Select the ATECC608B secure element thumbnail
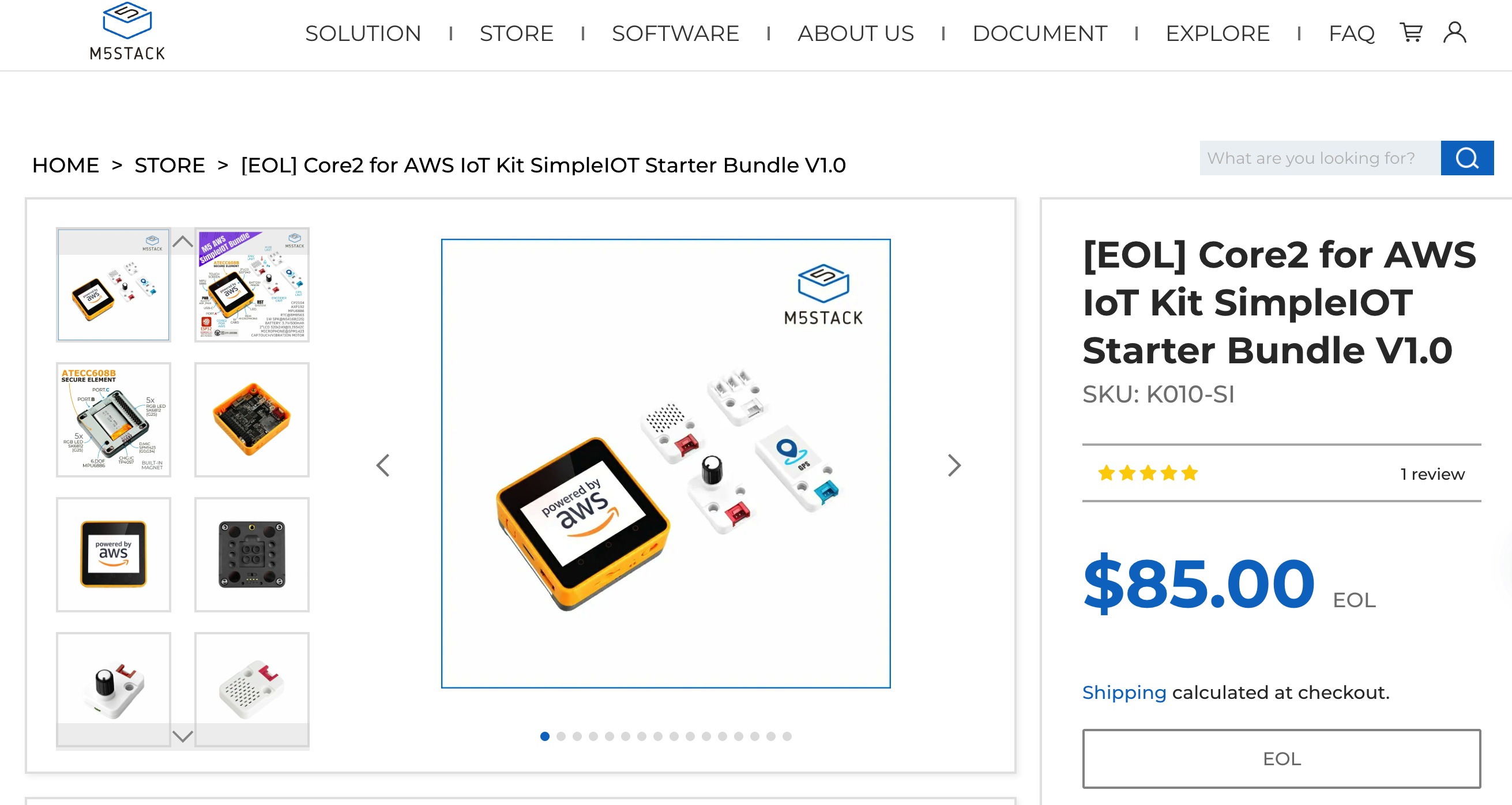1512x805 pixels. click(x=113, y=420)
